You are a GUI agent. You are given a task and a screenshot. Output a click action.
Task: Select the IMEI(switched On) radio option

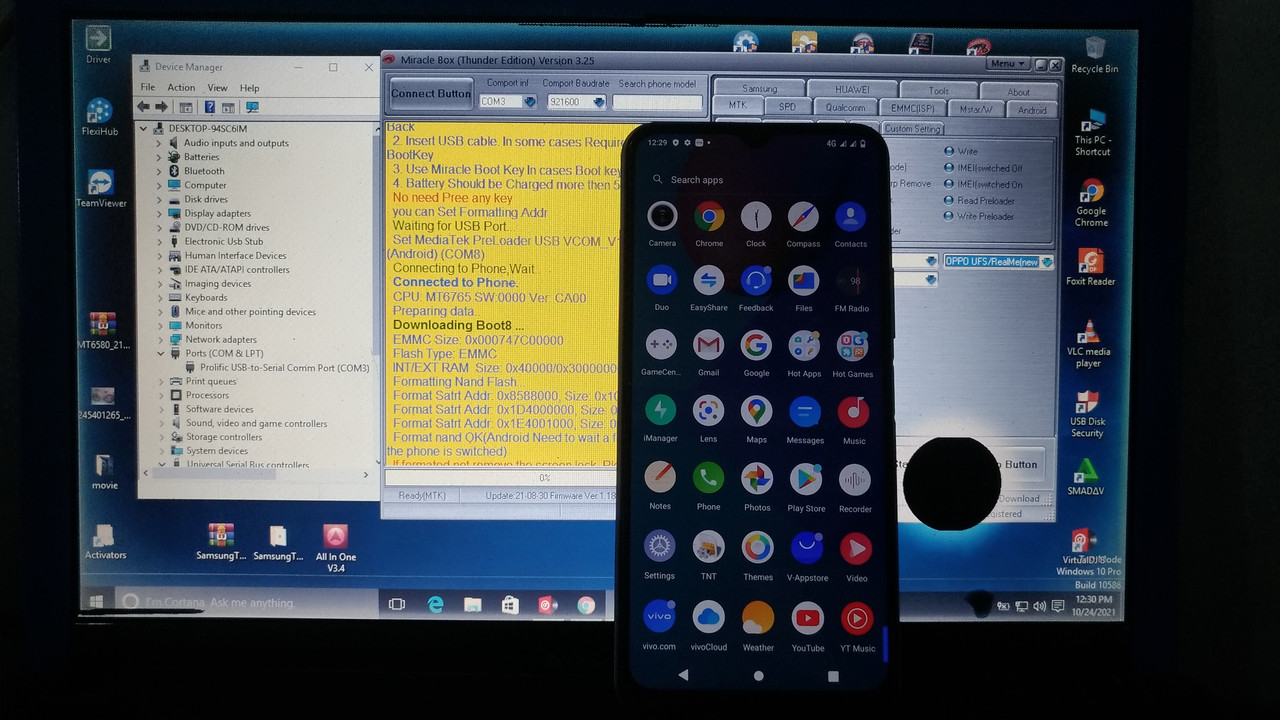click(949, 184)
